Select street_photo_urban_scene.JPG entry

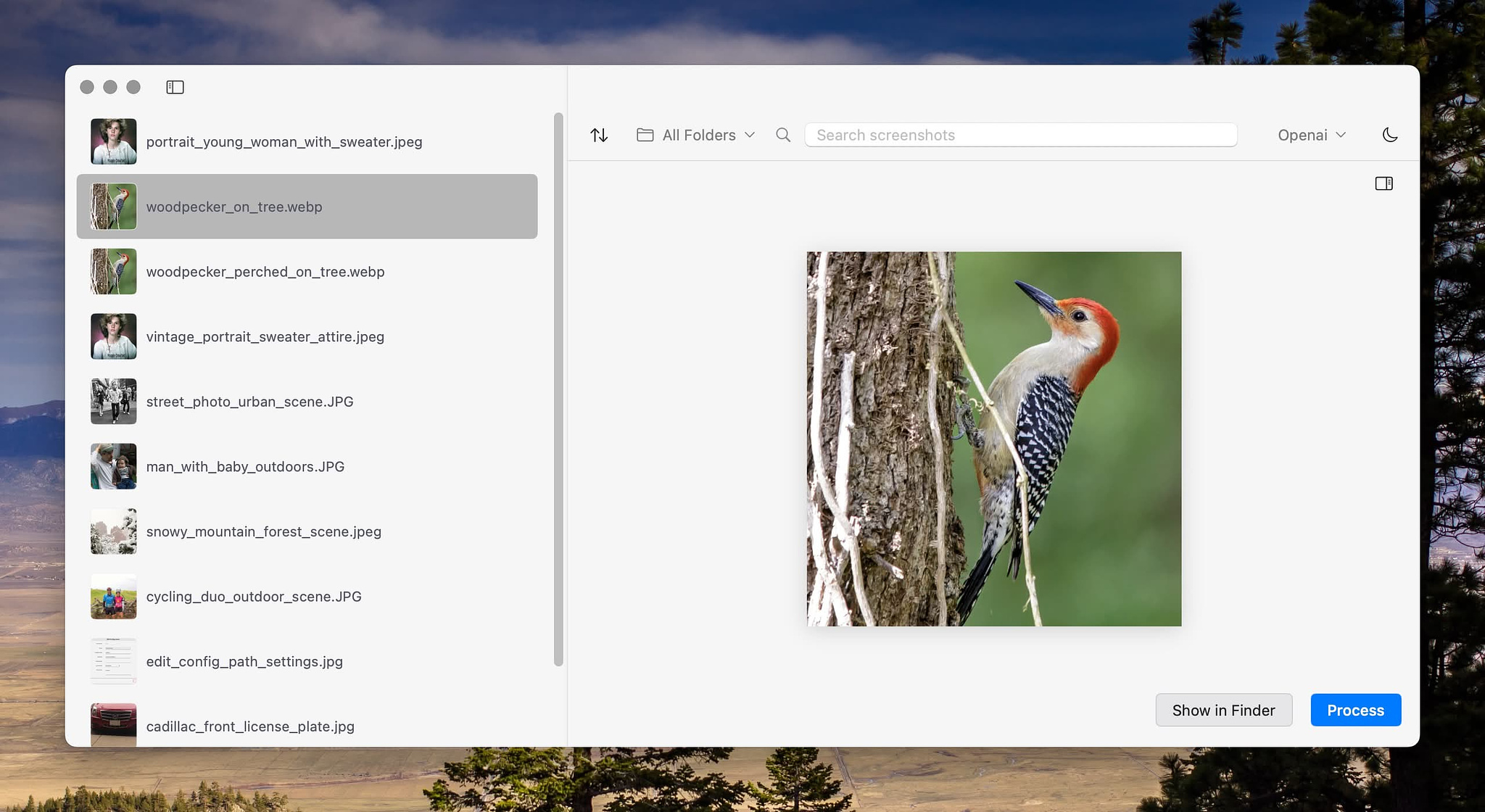coord(249,401)
